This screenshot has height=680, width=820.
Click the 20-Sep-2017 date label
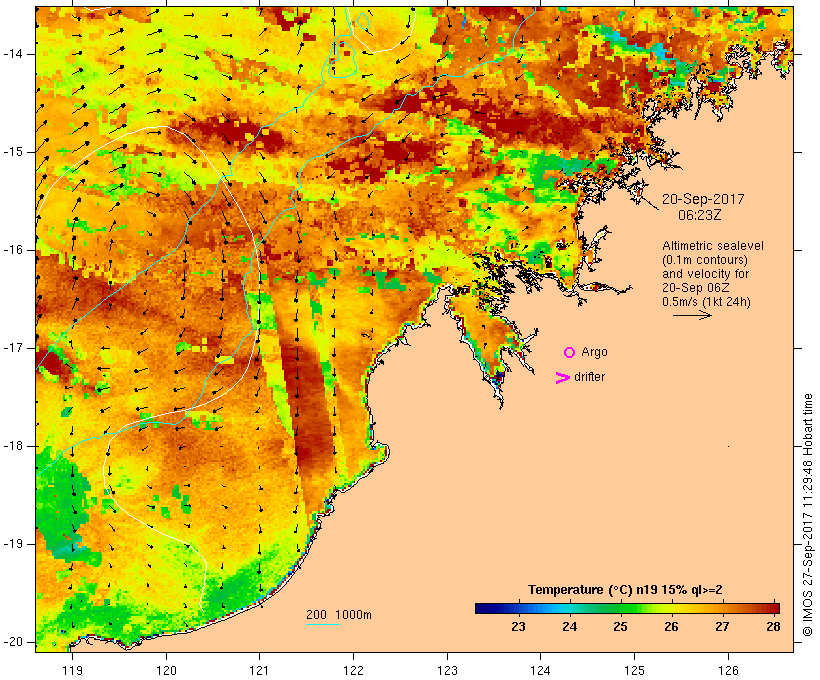tap(703, 199)
